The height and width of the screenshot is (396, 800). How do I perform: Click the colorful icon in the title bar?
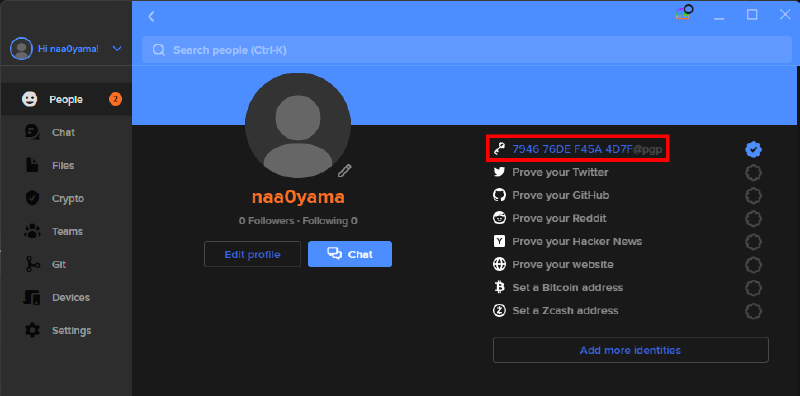coord(684,13)
